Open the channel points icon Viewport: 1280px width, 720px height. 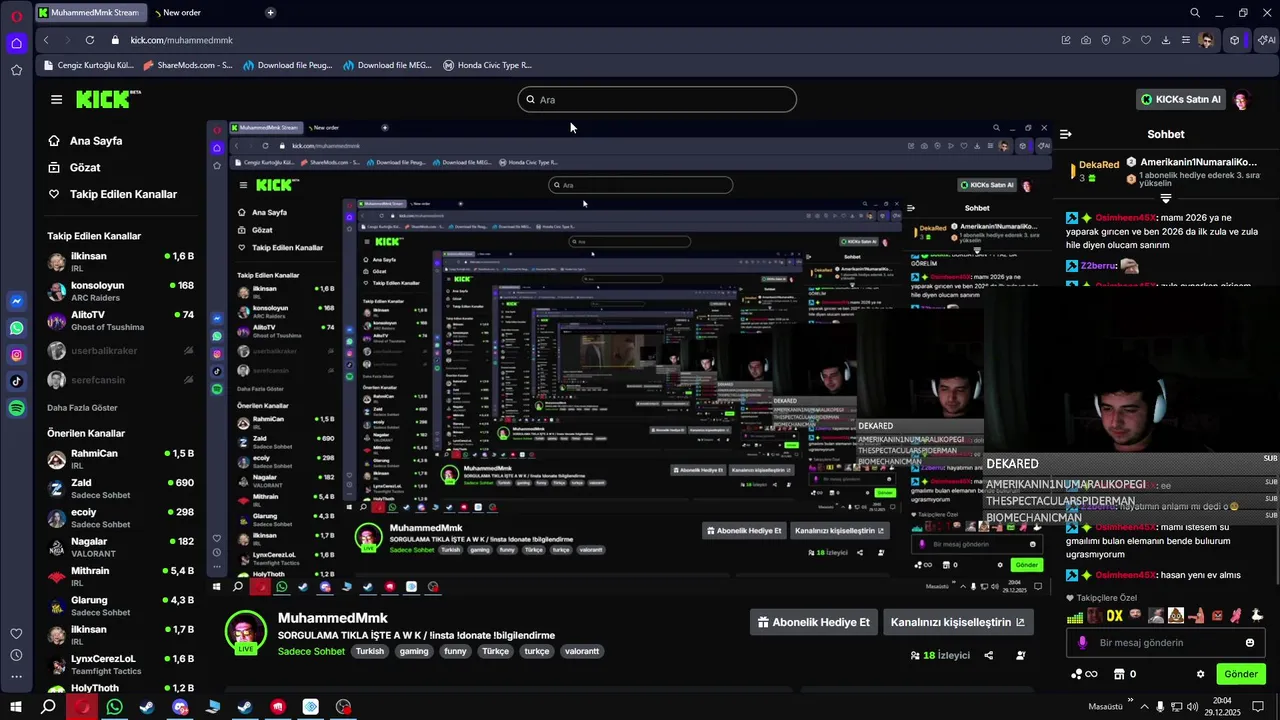pyautogui.click(x=1084, y=674)
